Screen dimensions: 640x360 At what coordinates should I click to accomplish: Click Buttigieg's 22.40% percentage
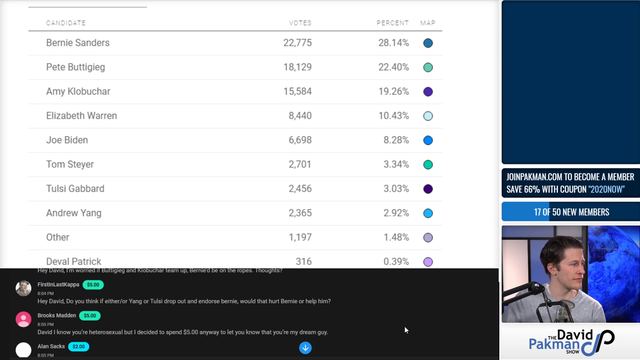point(393,67)
